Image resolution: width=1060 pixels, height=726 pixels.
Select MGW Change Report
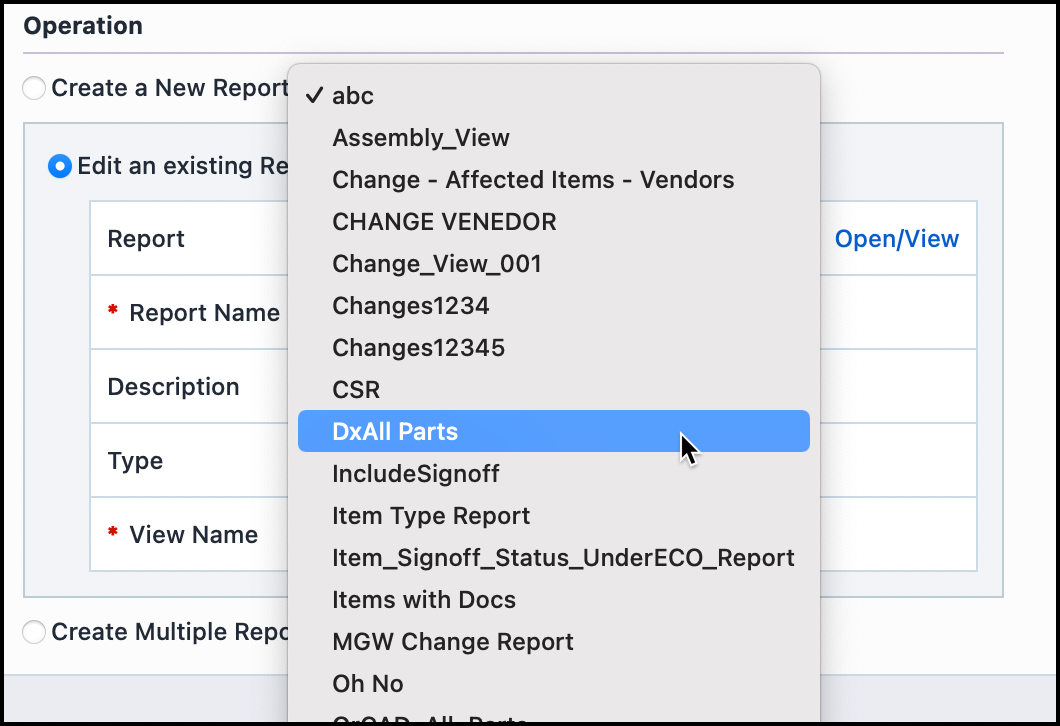click(453, 641)
